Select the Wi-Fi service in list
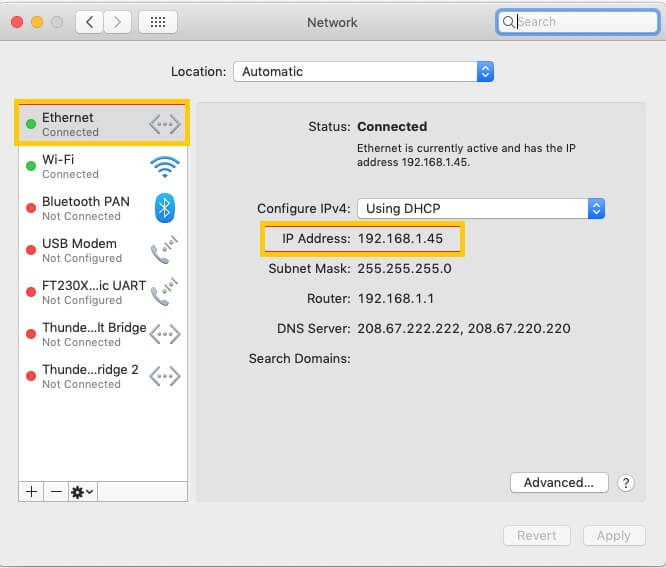The width and height of the screenshot is (666, 568). 102,166
